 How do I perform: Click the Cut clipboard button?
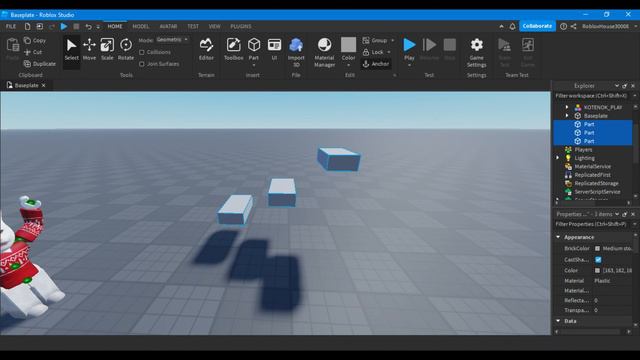pos(33,52)
